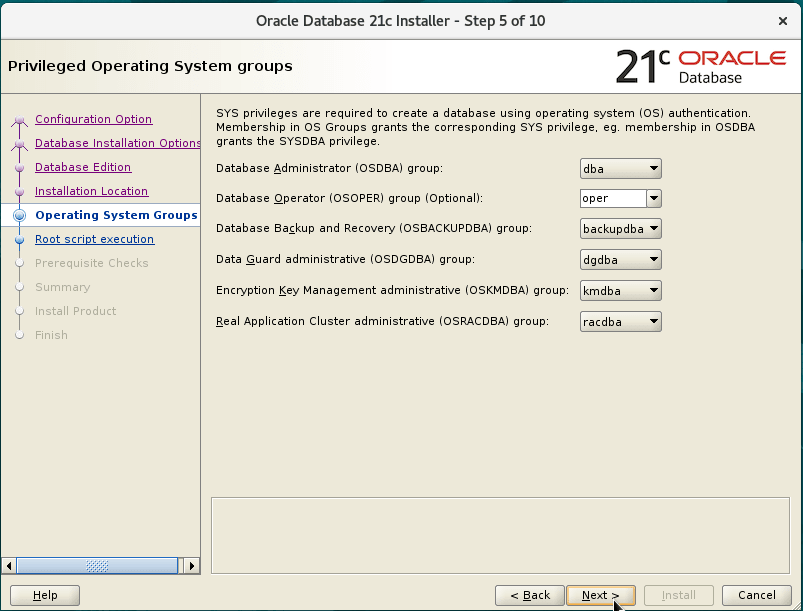
Task: Proceed with the Next button
Action: pos(601,595)
